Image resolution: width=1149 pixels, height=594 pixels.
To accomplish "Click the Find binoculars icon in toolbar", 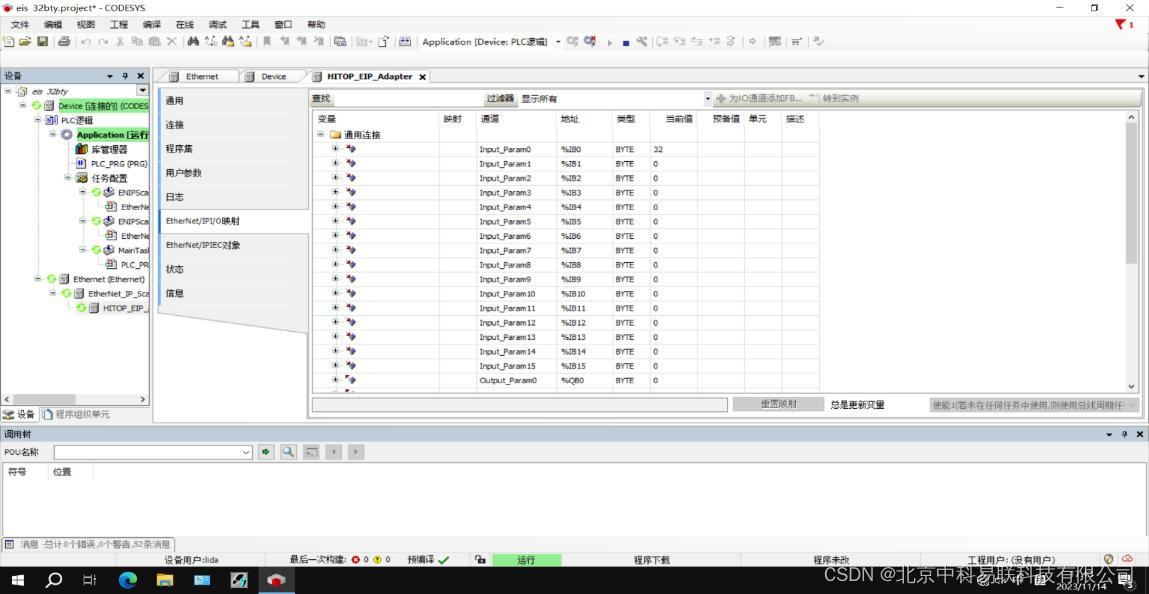I will 193,42.
